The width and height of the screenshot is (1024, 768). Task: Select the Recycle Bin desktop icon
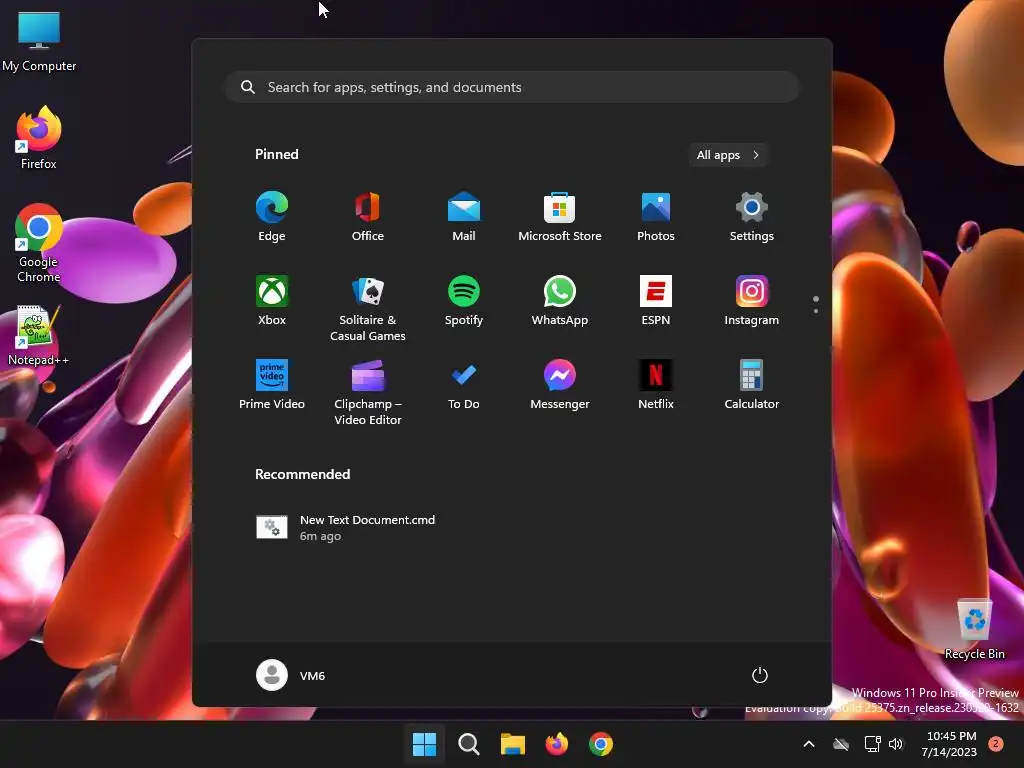pyautogui.click(x=974, y=629)
